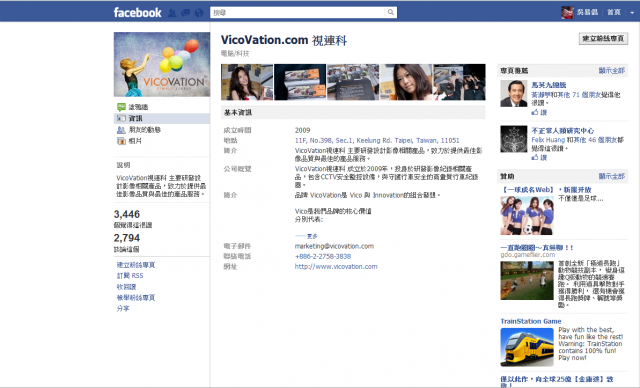Click the VicoVation.com page title
The width and height of the screenshot is (640, 388).
284,40
